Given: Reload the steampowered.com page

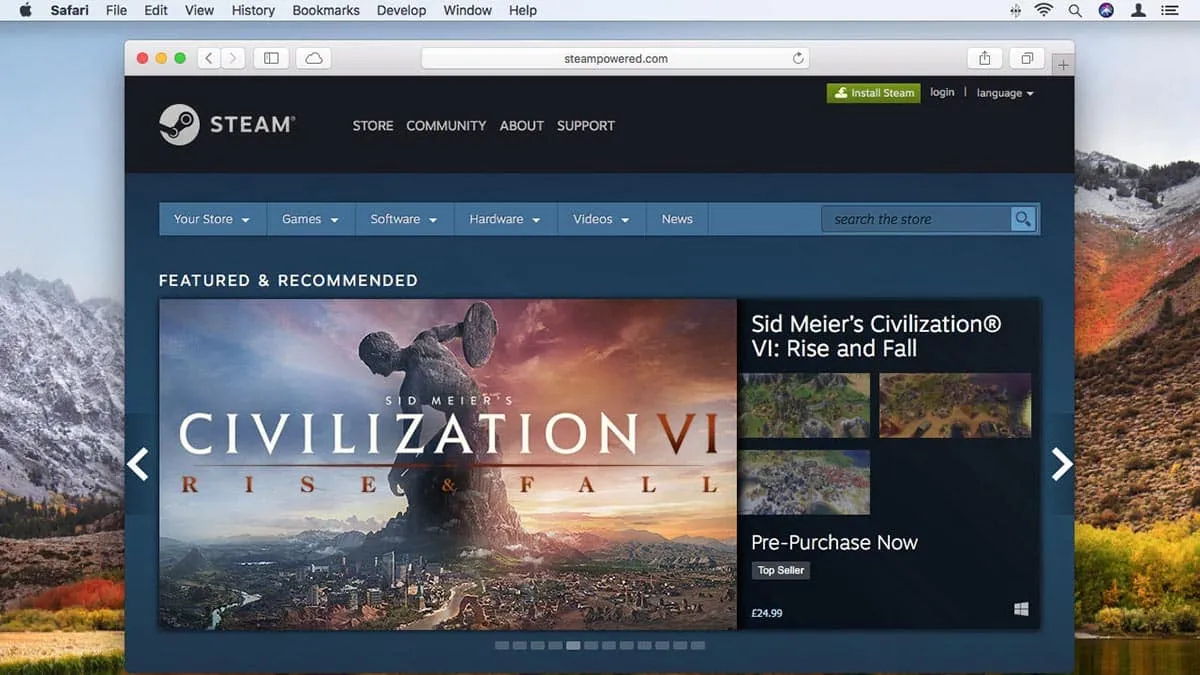Looking at the screenshot, I should (798, 58).
